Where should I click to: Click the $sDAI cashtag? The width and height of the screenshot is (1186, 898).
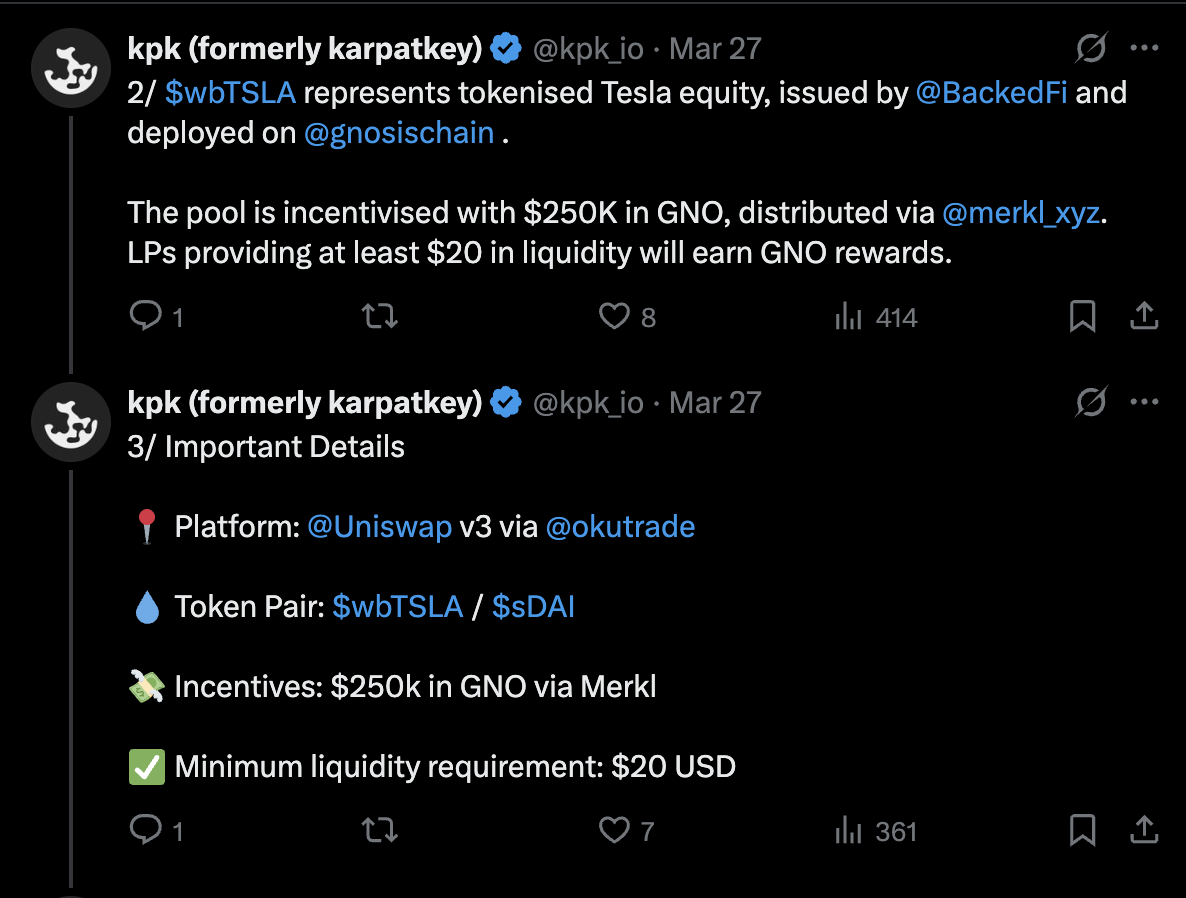(x=533, y=607)
